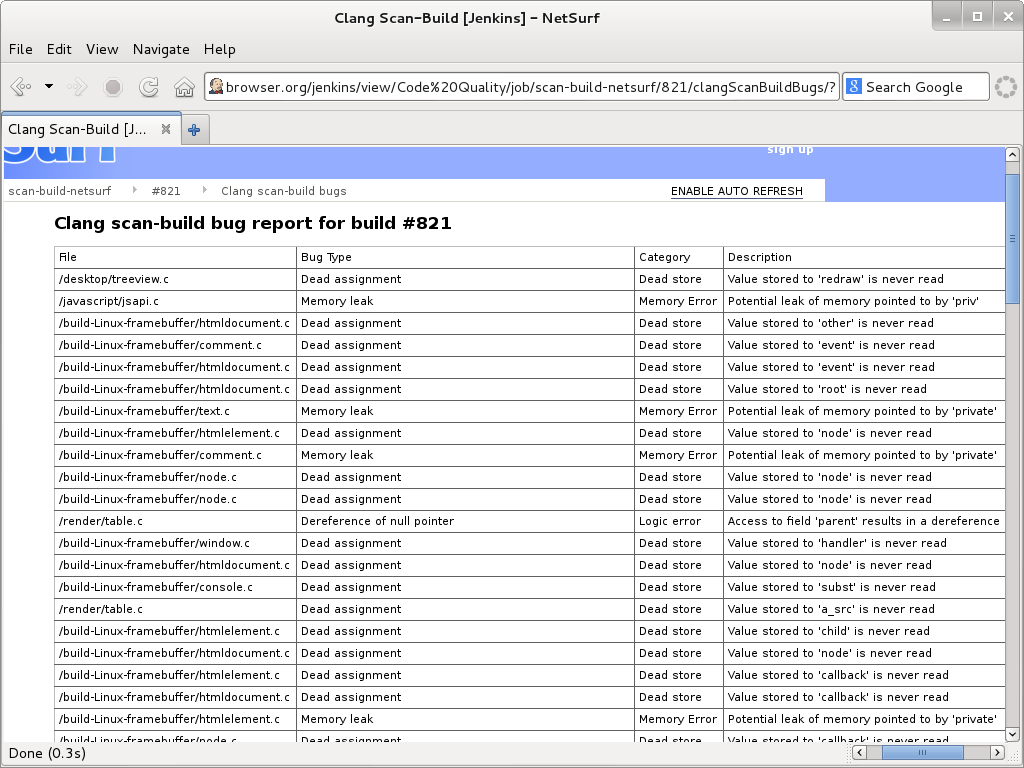Click the horizontal scrollbar left arrow

859,752
